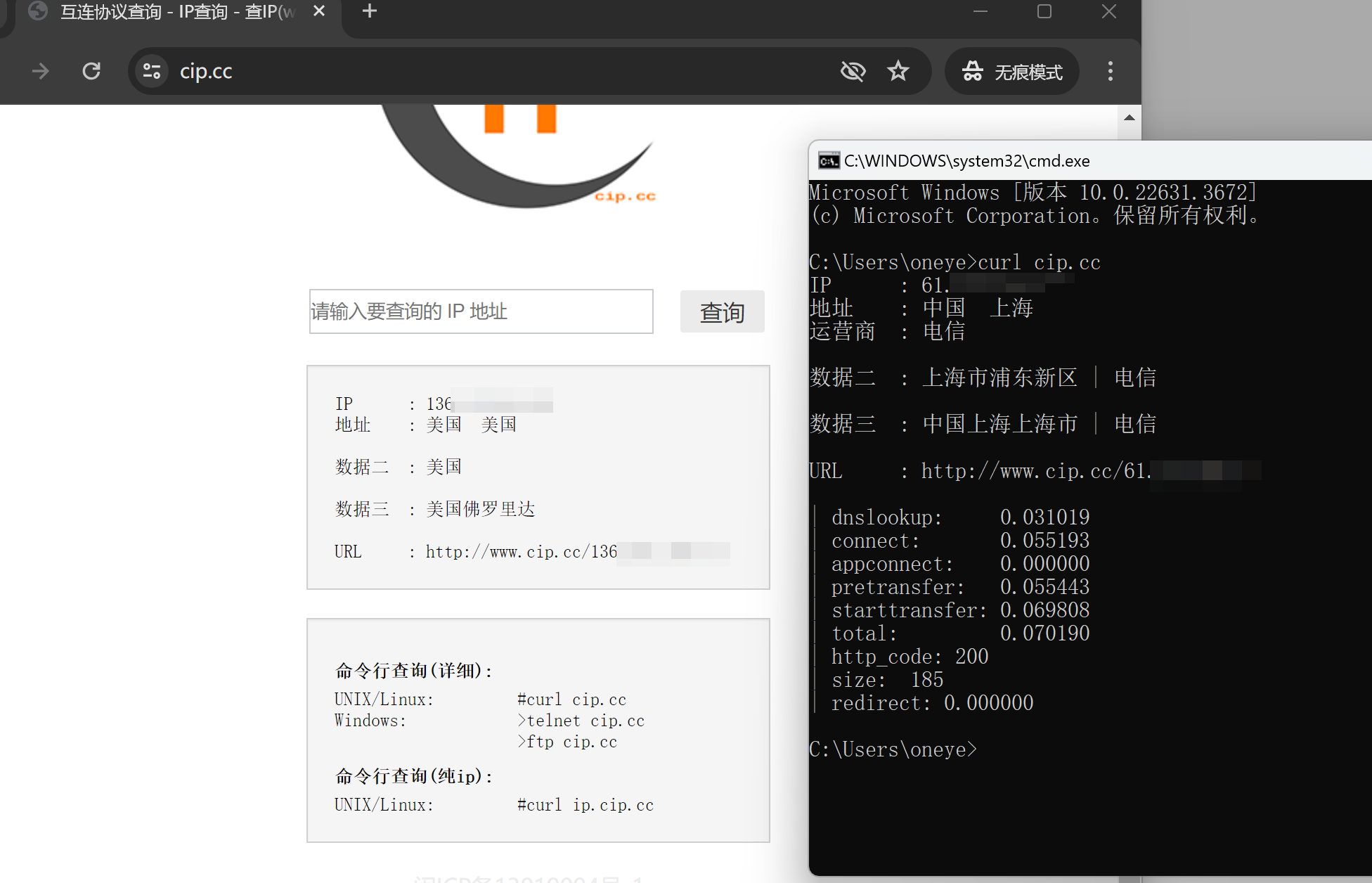
Task: Click the address bar URL cip.cc
Action: [206, 72]
